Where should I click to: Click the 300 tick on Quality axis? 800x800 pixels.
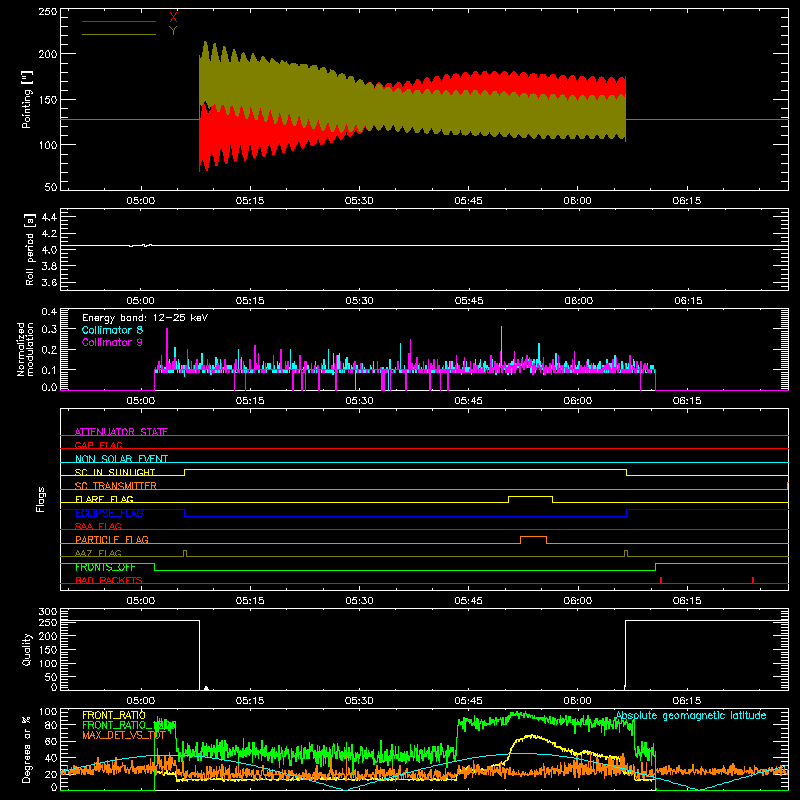point(48,612)
